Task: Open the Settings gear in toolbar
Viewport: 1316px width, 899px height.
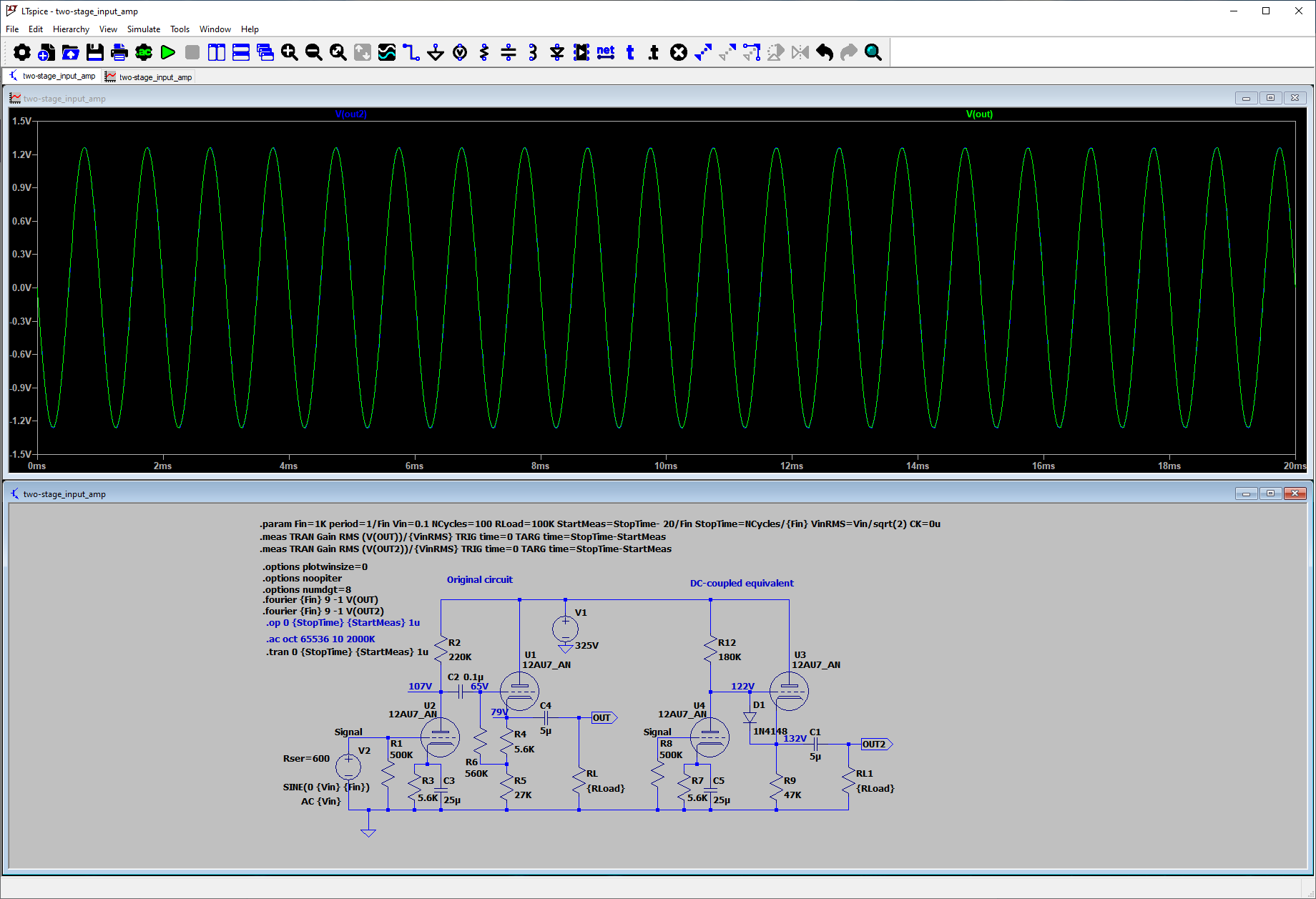Action: pos(22,52)
